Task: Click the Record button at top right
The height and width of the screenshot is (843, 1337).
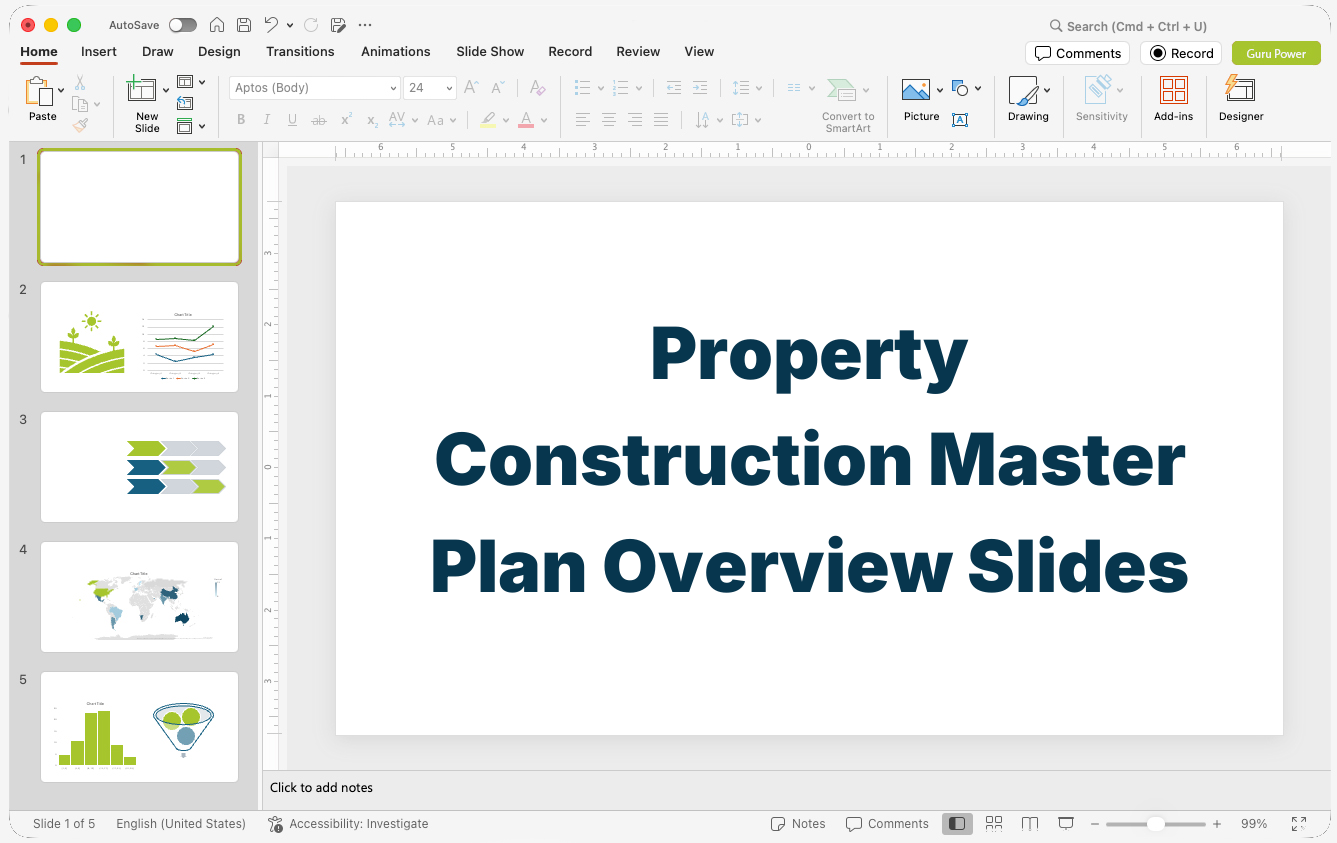Action: point(1181,53)
